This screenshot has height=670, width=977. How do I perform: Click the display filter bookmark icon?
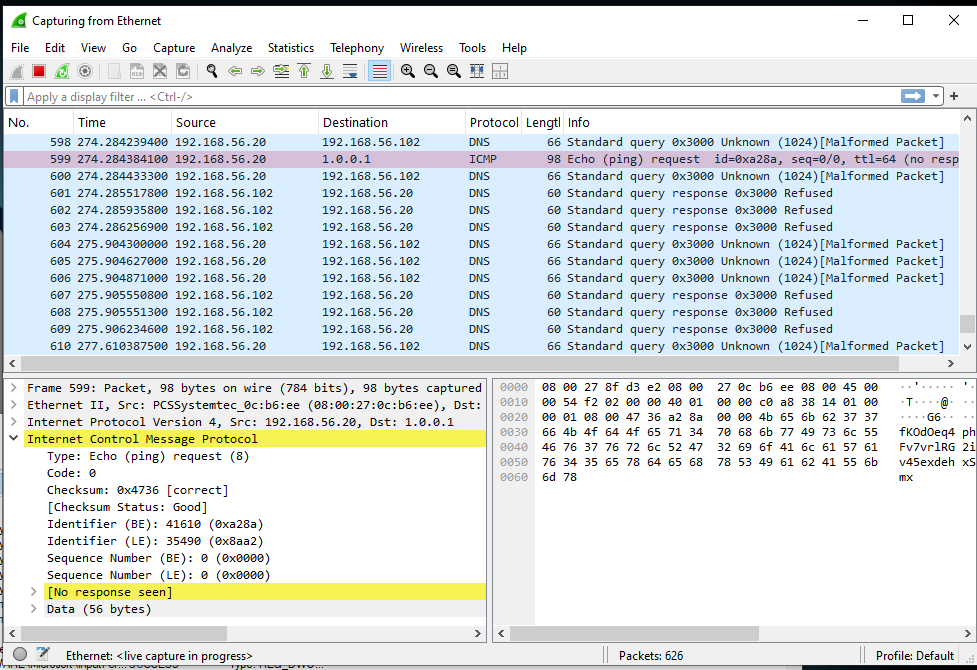(x=14, y=97)
